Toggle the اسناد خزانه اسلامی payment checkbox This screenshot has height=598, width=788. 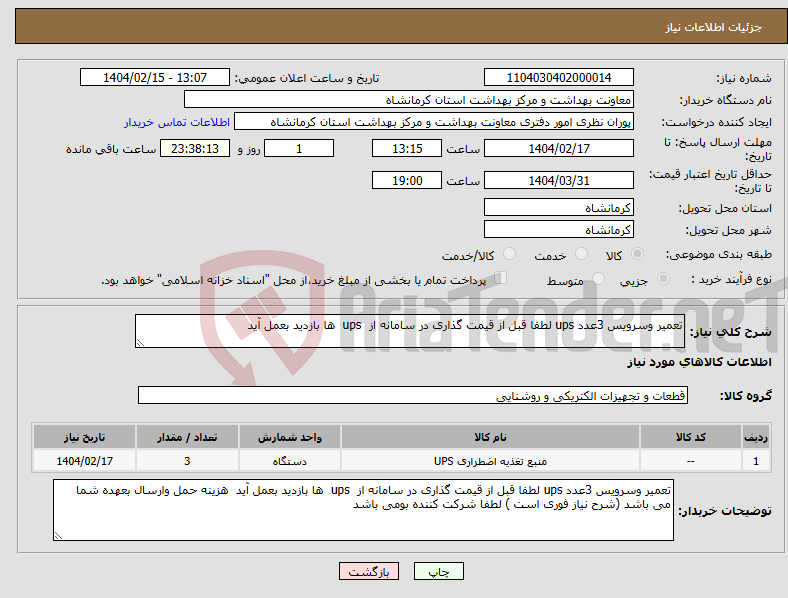coord(501,278)
